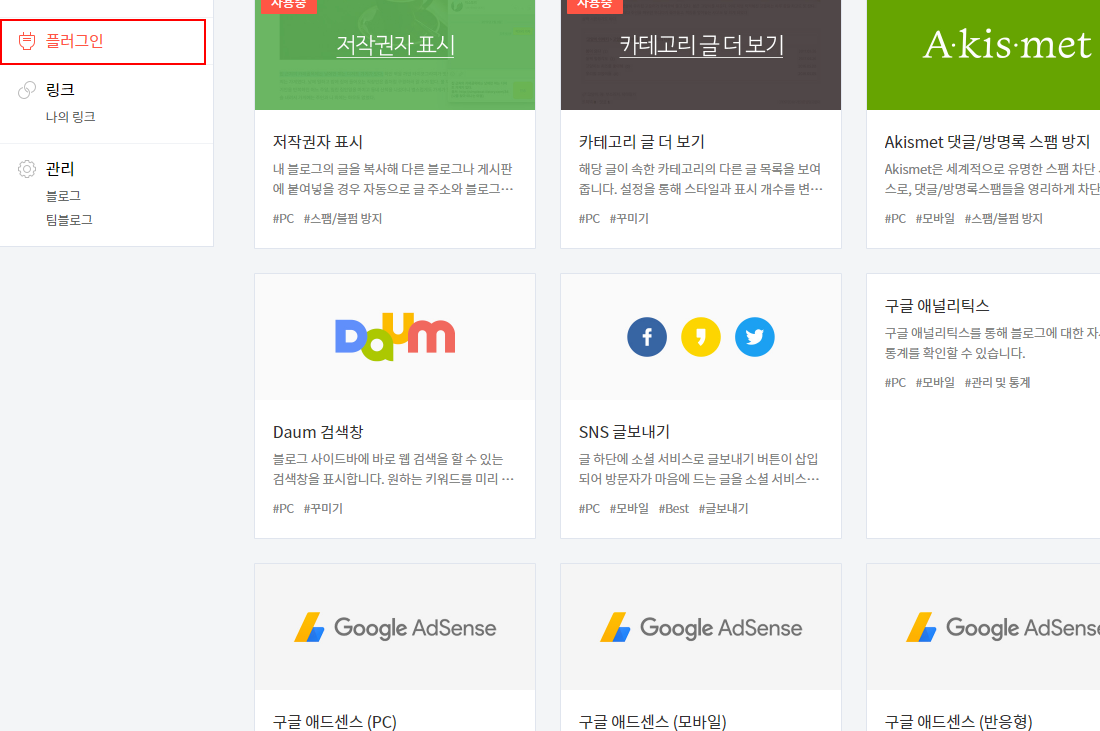Click 카테고리 글 더 보기 description text

pos(700,179)
